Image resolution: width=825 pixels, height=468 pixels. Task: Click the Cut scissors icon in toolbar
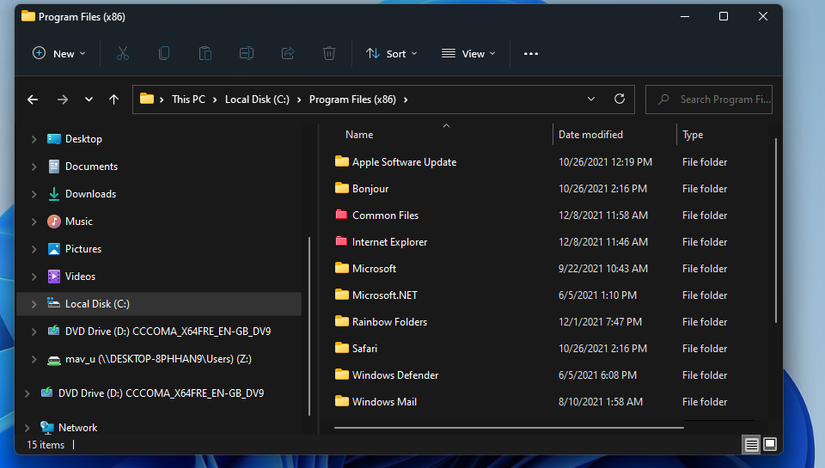point(123,53)
